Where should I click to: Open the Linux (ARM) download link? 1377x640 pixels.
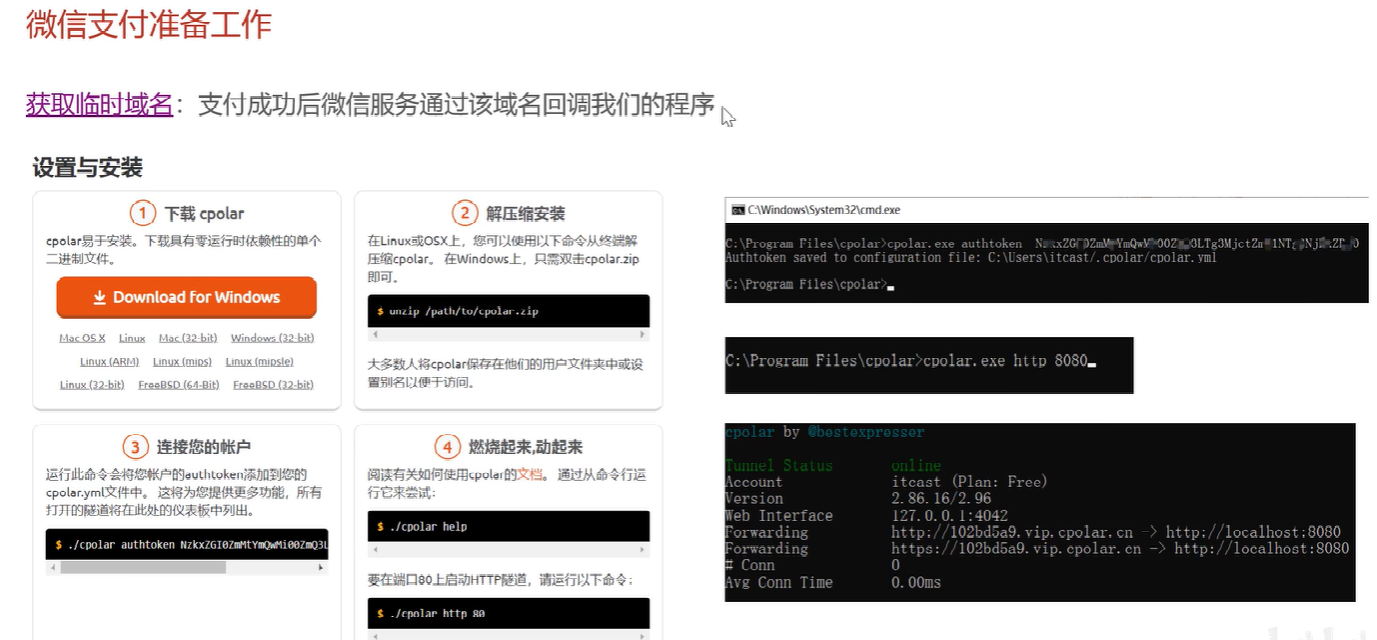pos(109,361)
